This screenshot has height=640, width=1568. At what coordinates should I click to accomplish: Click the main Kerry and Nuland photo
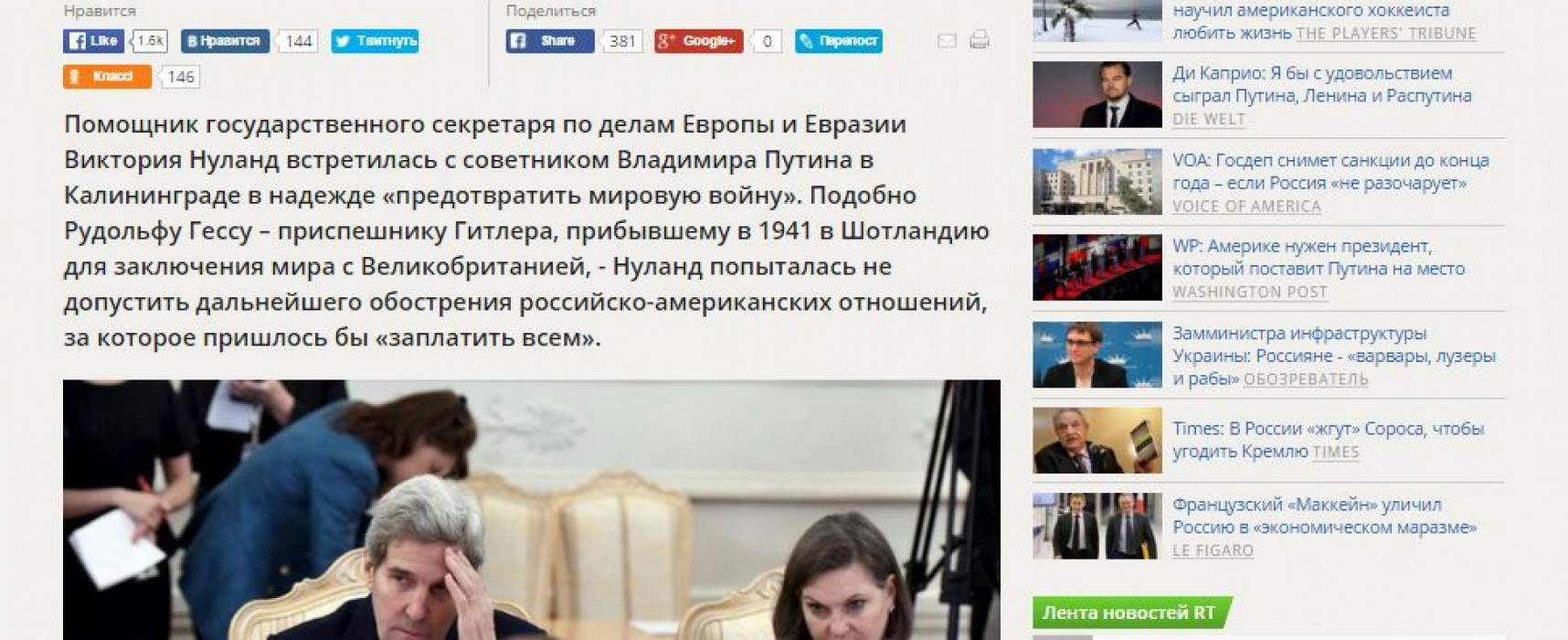[x=532, y=510]
